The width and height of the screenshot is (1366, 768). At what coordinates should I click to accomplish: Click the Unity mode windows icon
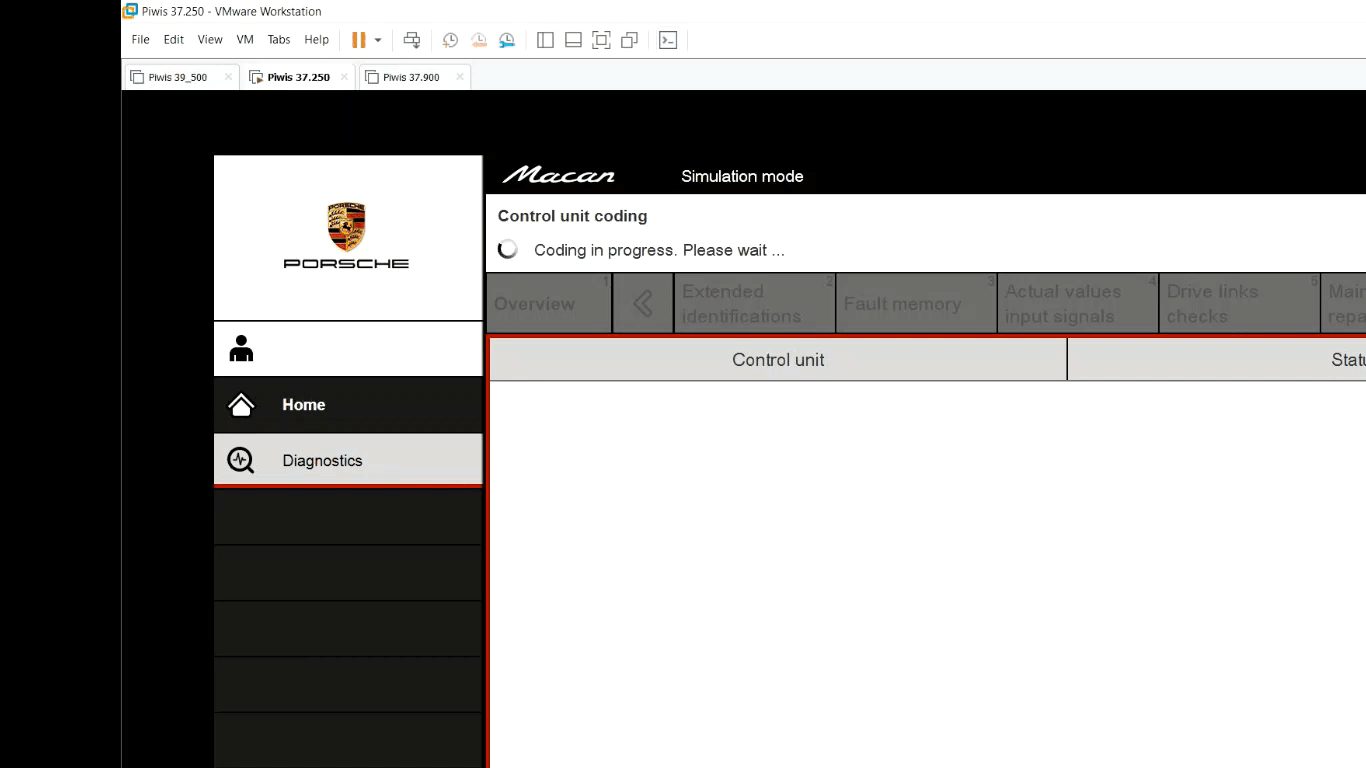click(629, 40)
